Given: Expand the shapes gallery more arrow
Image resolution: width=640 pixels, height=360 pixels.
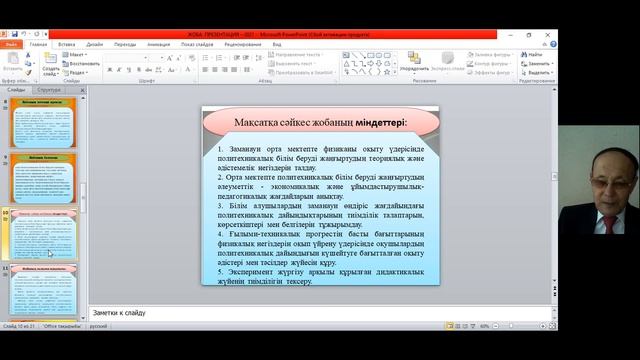Looking at the screenshot, I should point(395,72).
